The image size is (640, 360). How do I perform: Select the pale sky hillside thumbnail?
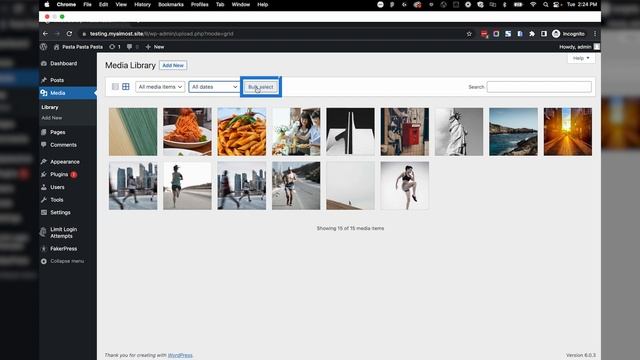coord(350,186)
